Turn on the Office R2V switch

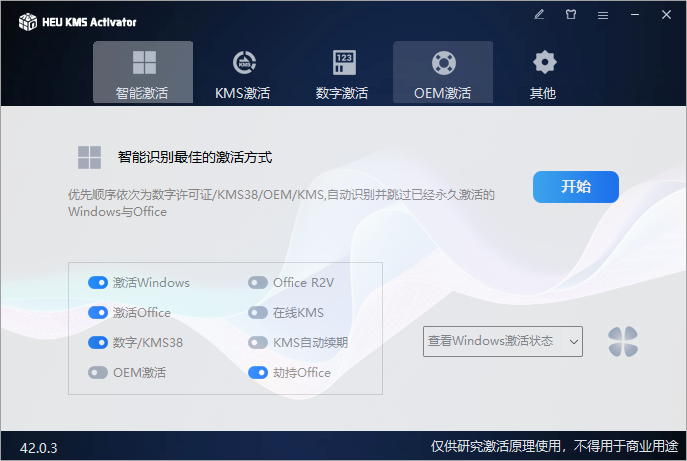click(258, 283)
